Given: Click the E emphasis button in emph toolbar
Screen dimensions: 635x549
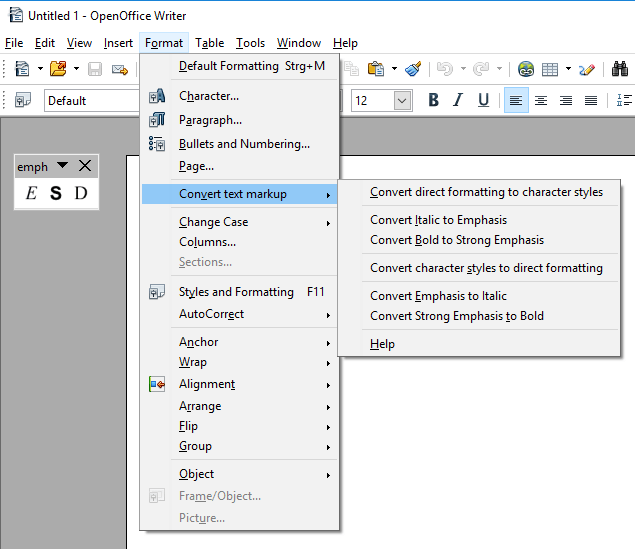Looking at the screenshot, I should [31, 193].
